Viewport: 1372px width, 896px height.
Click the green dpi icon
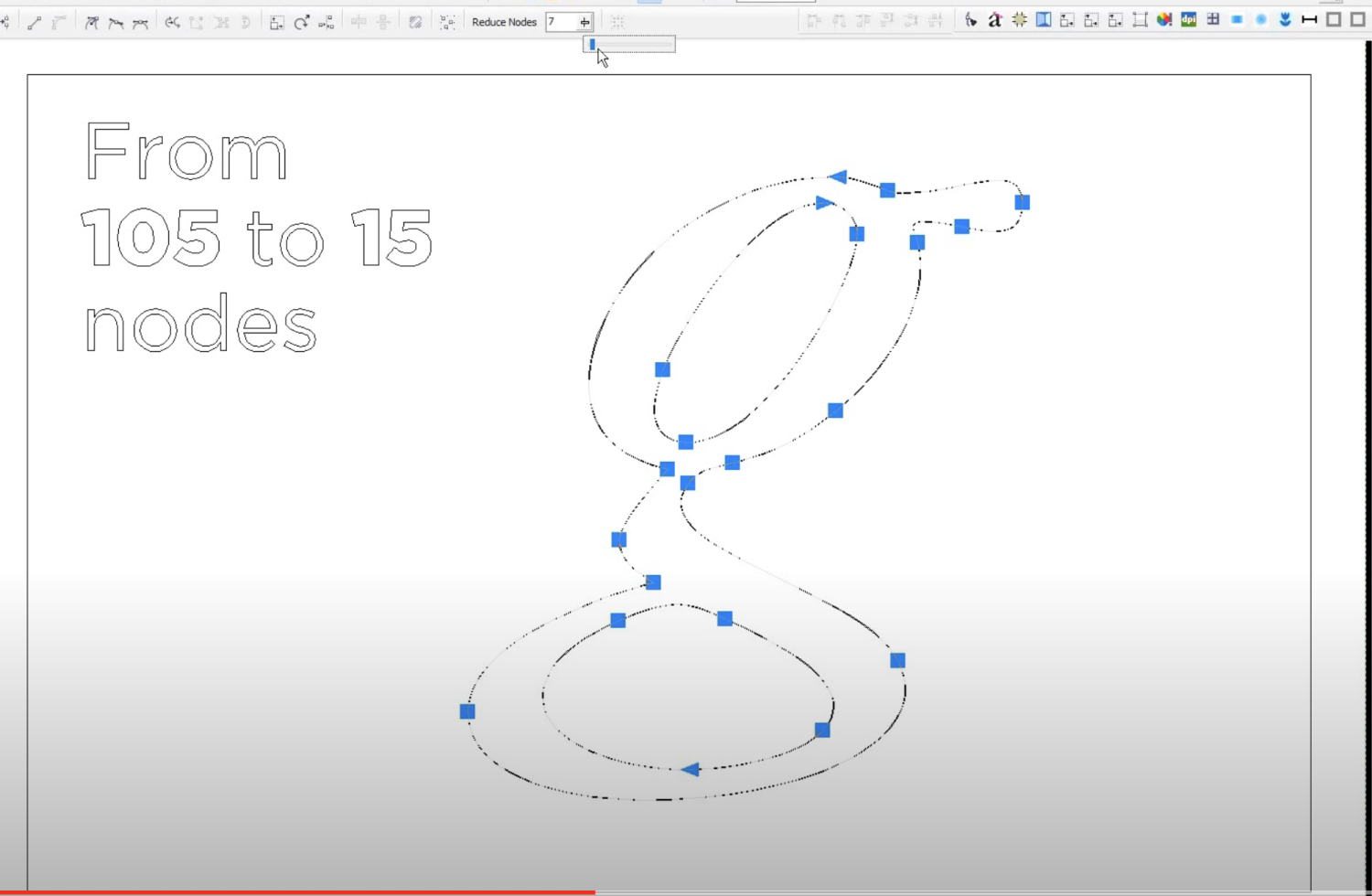pyautogui.click(x=1189, y=19)
